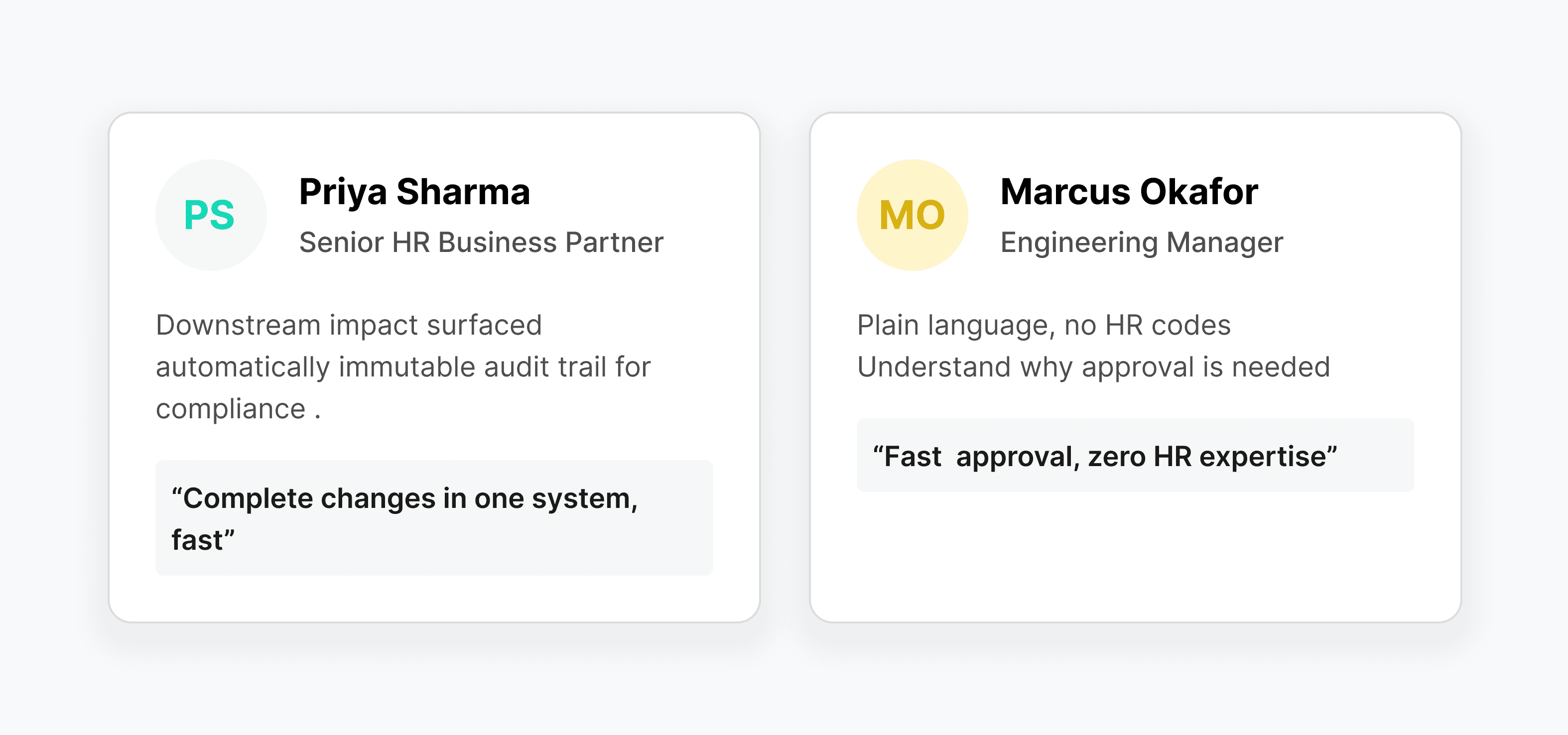
Task: Select the green PS initials text
Action: point(209,216)
